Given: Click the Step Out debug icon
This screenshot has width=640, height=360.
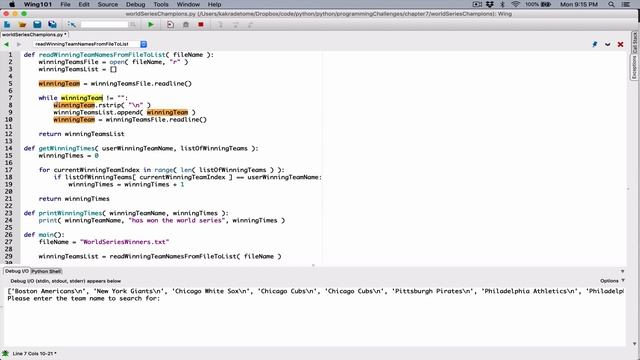Looking at the screenshot, I should click(251, 25).
